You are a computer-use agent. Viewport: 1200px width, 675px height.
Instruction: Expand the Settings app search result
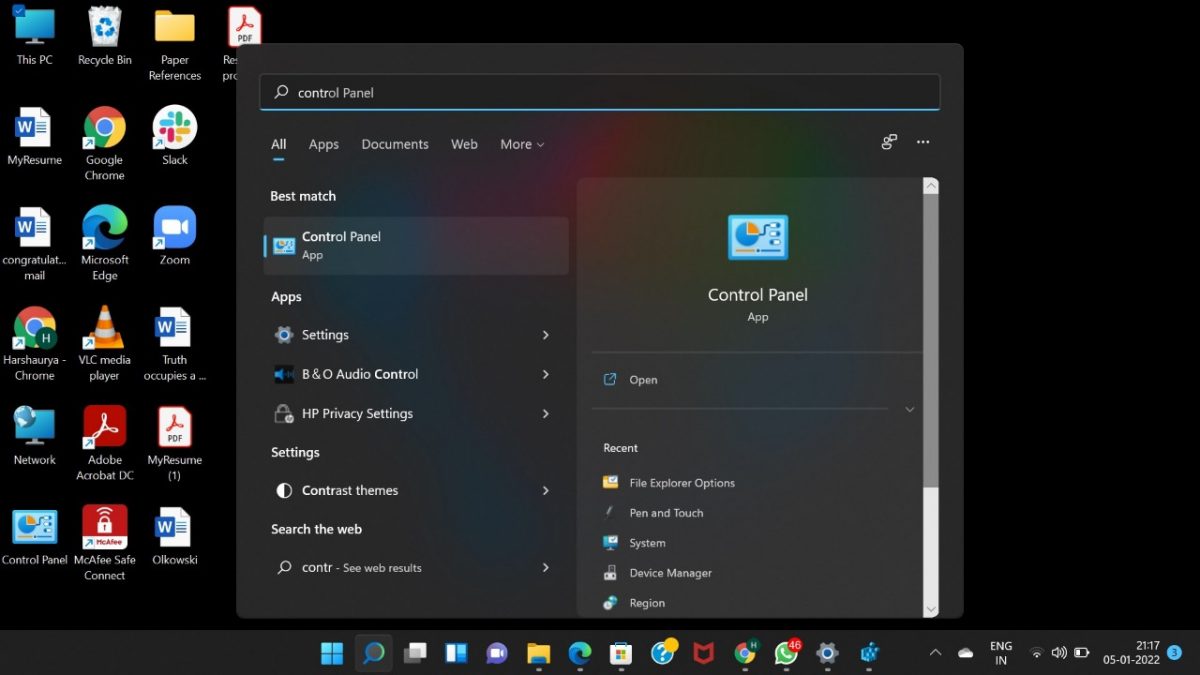(546, 334)
